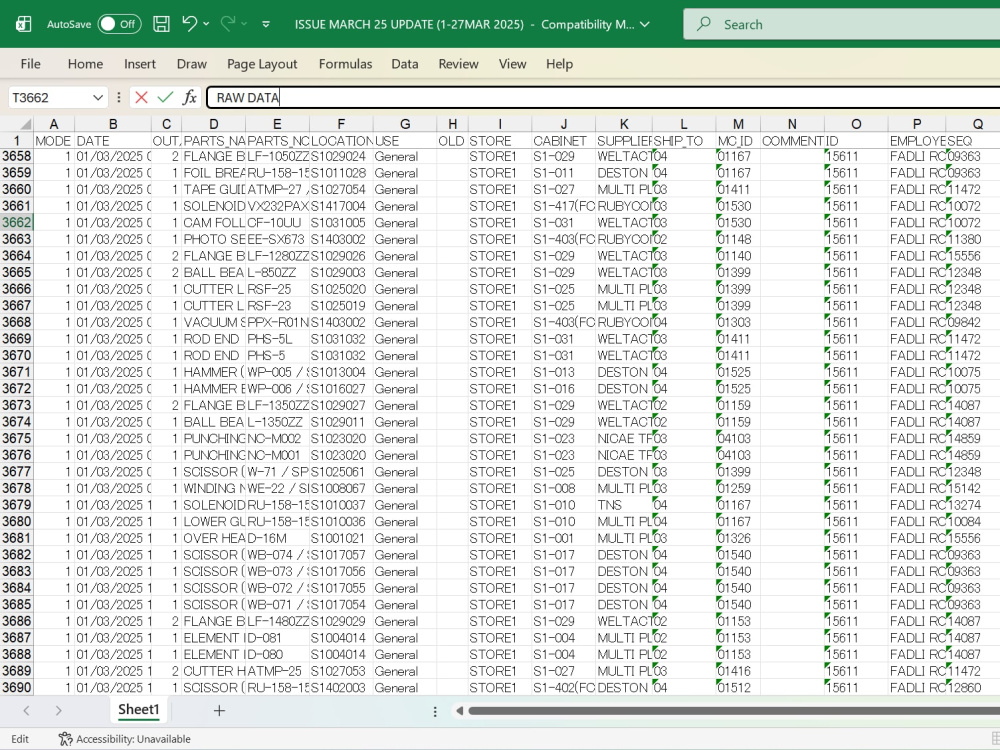This screenshot has height=750, width=1000.
Task: Open the Data tab
Action: click(x=405, y=64)
